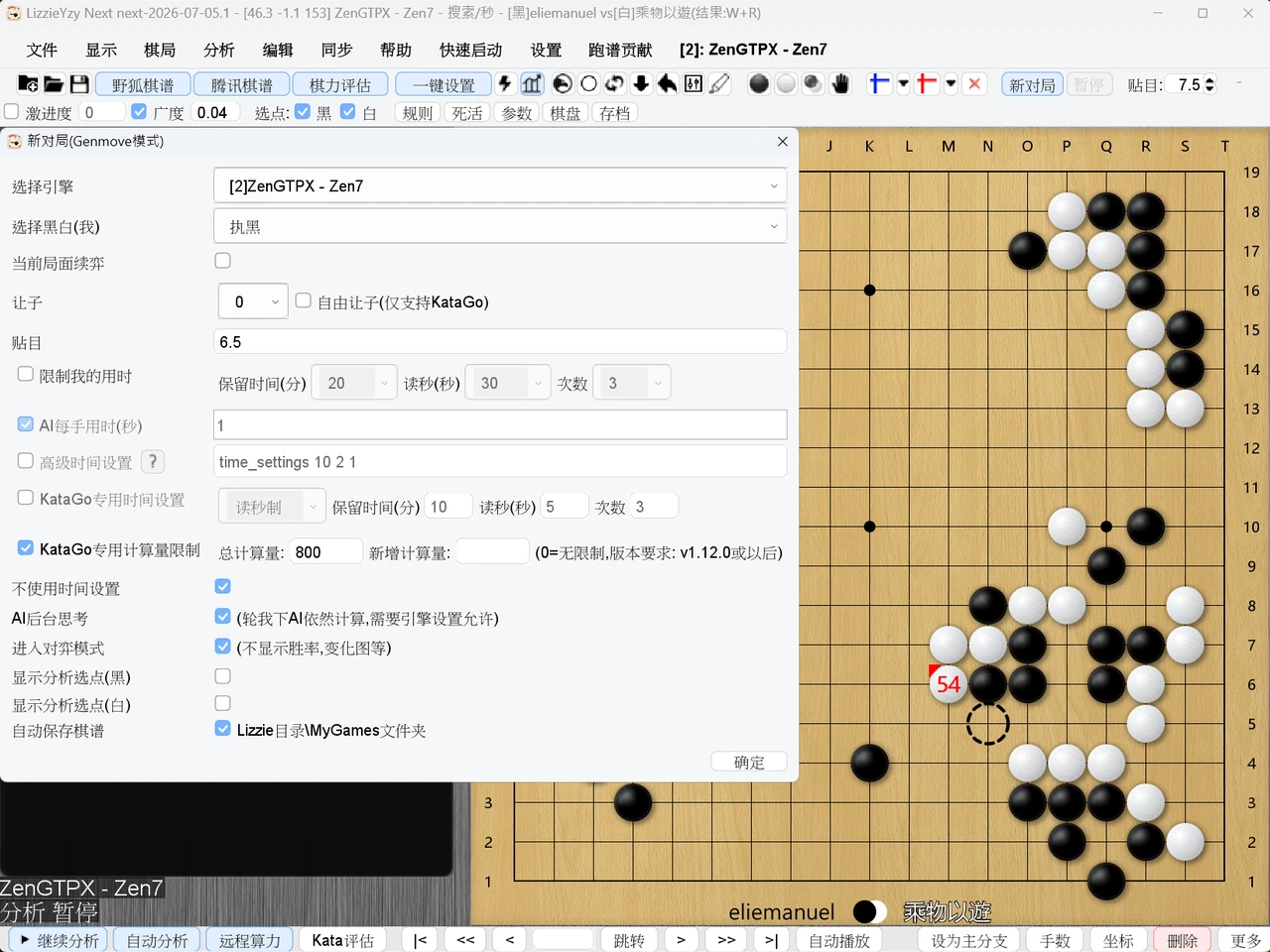The height and width of the screenshot is (952, 1270).
Task: Click the white stone marked 54
Action: click(x=949, y=684)
